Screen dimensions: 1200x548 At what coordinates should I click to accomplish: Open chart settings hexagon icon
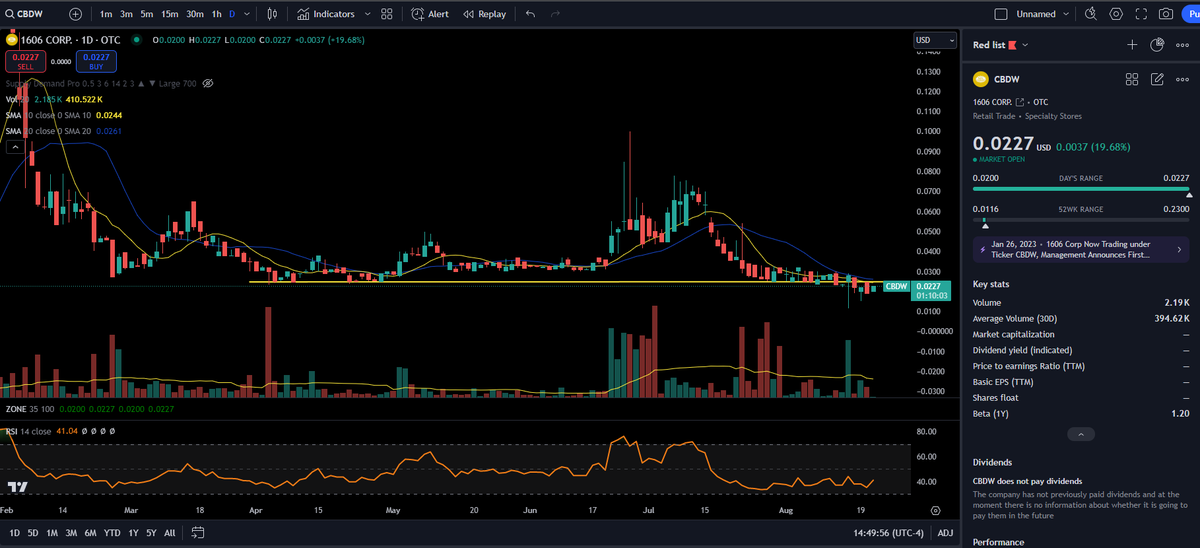1115,14
